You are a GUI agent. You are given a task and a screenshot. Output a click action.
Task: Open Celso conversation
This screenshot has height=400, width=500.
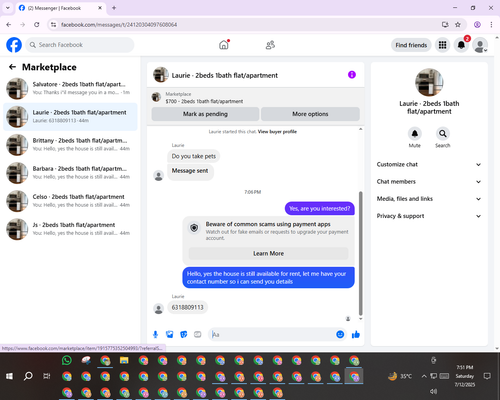point(70,201)
